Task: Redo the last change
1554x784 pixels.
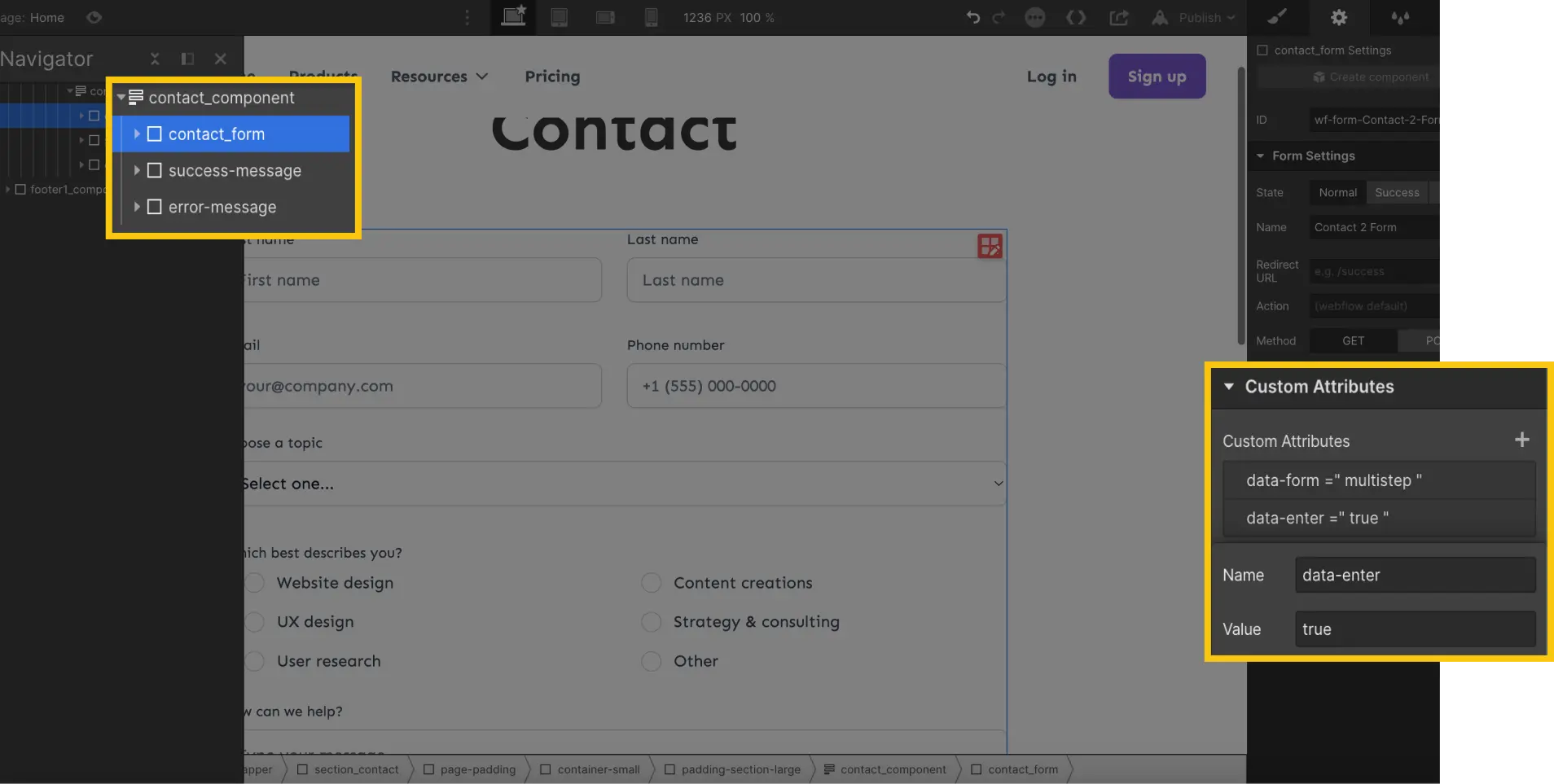Action: pos(999,17)
